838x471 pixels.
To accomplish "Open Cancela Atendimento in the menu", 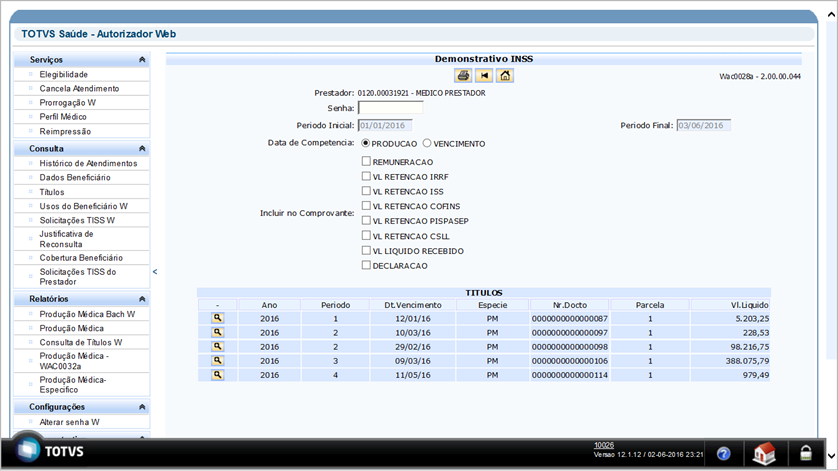I will click(79, 88).
